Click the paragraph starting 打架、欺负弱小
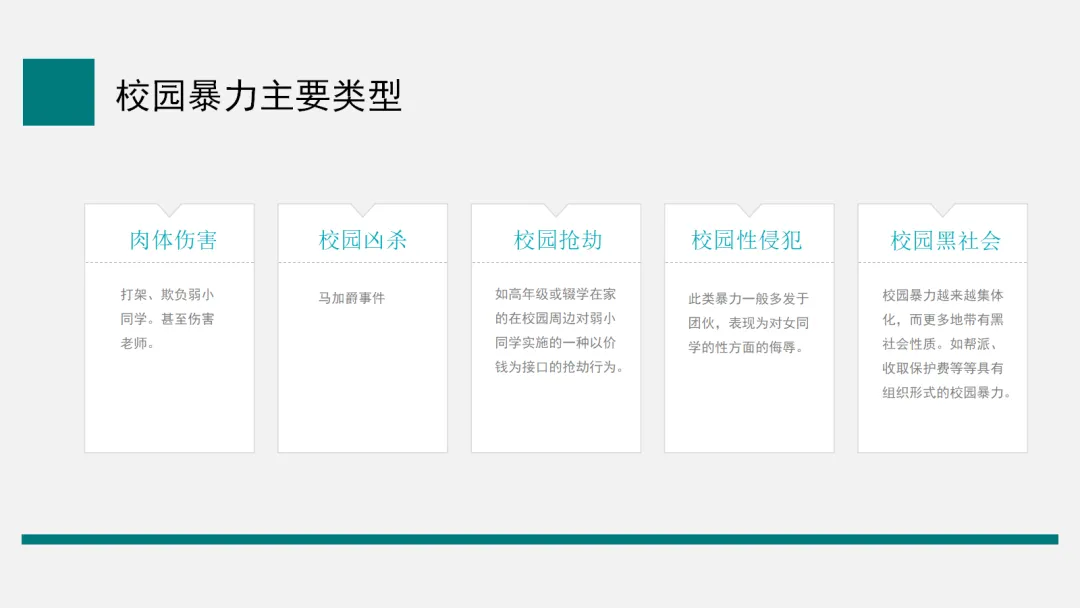 tap(167, 319)
